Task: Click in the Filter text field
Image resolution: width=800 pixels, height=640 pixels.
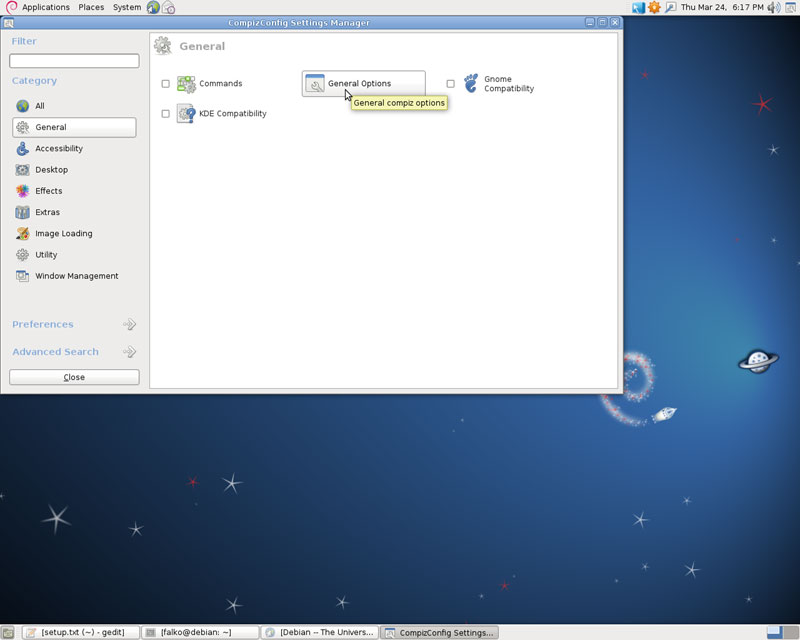Action: (x=74, y=61)
